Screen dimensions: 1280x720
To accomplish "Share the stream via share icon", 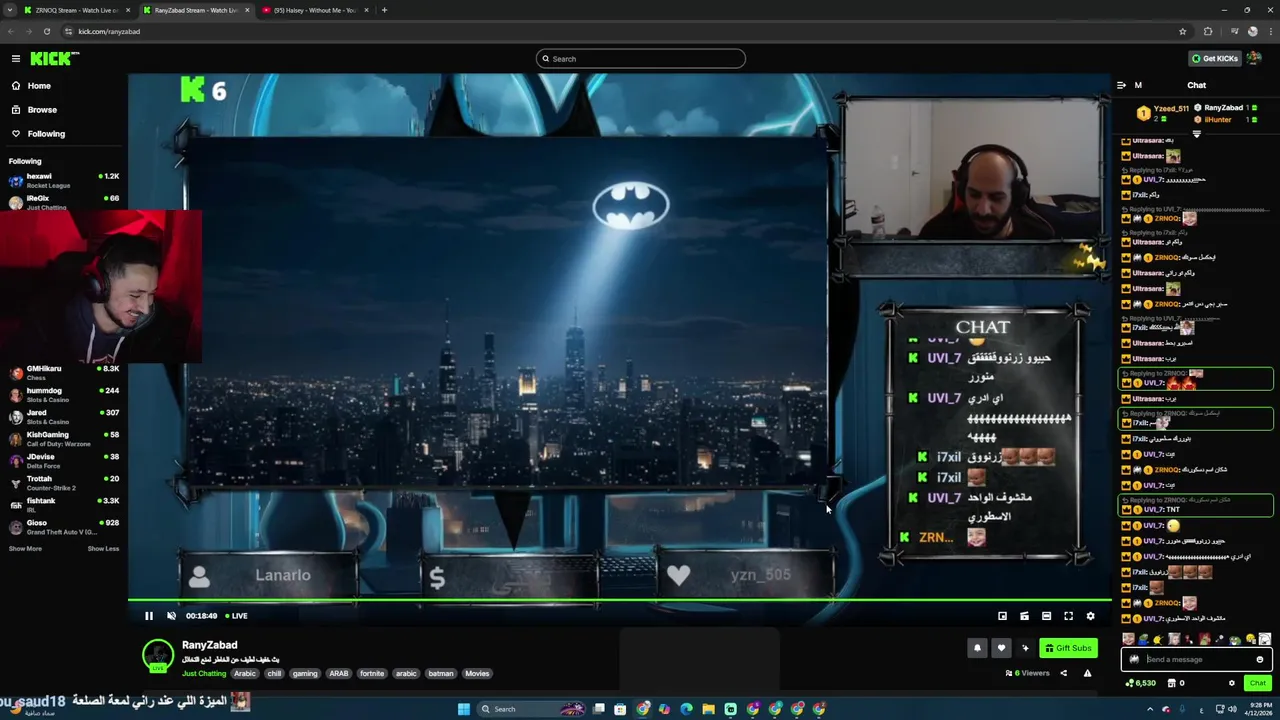I will pyautogui.click(x=1064, y=673).
